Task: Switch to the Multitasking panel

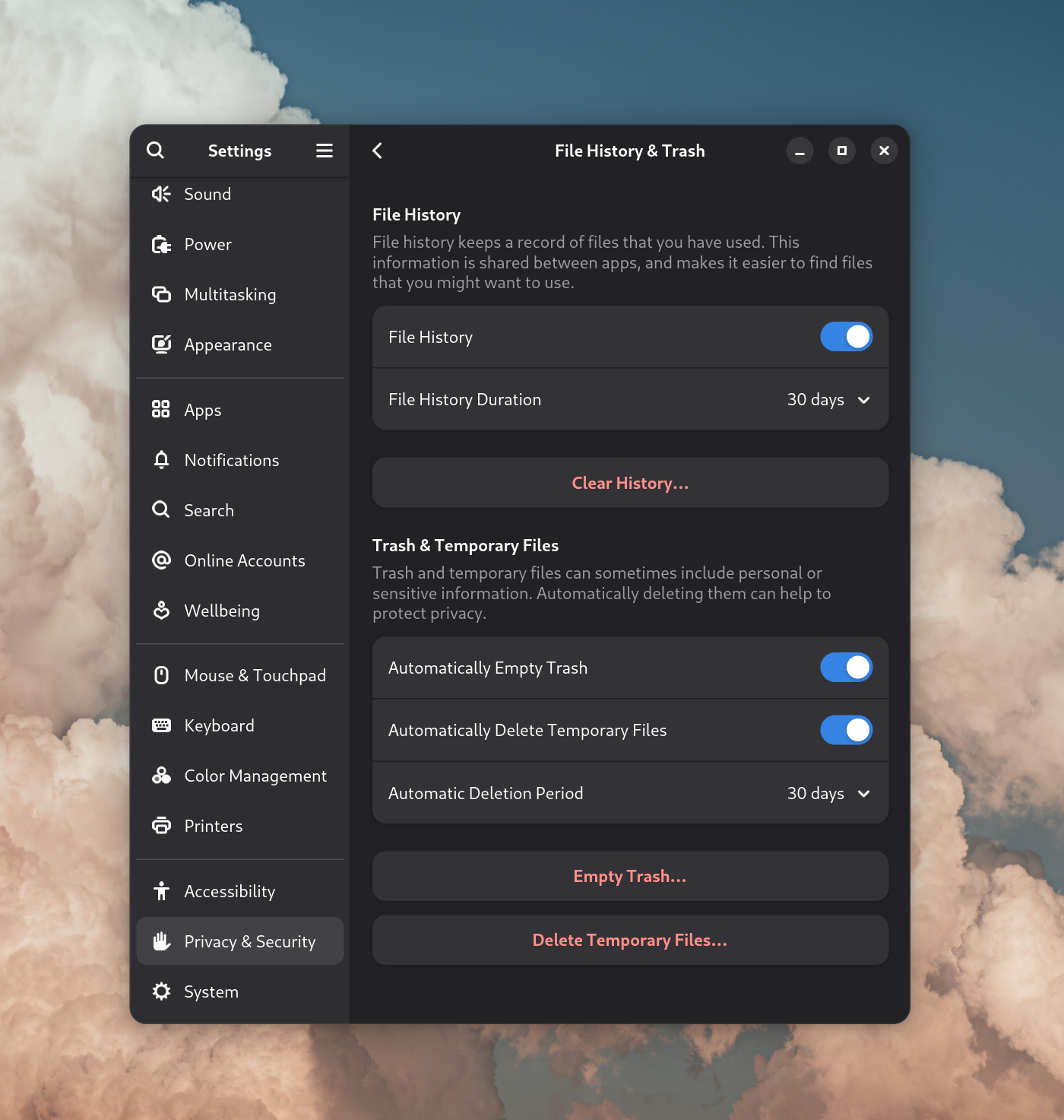Action: (x=240, y=294)
